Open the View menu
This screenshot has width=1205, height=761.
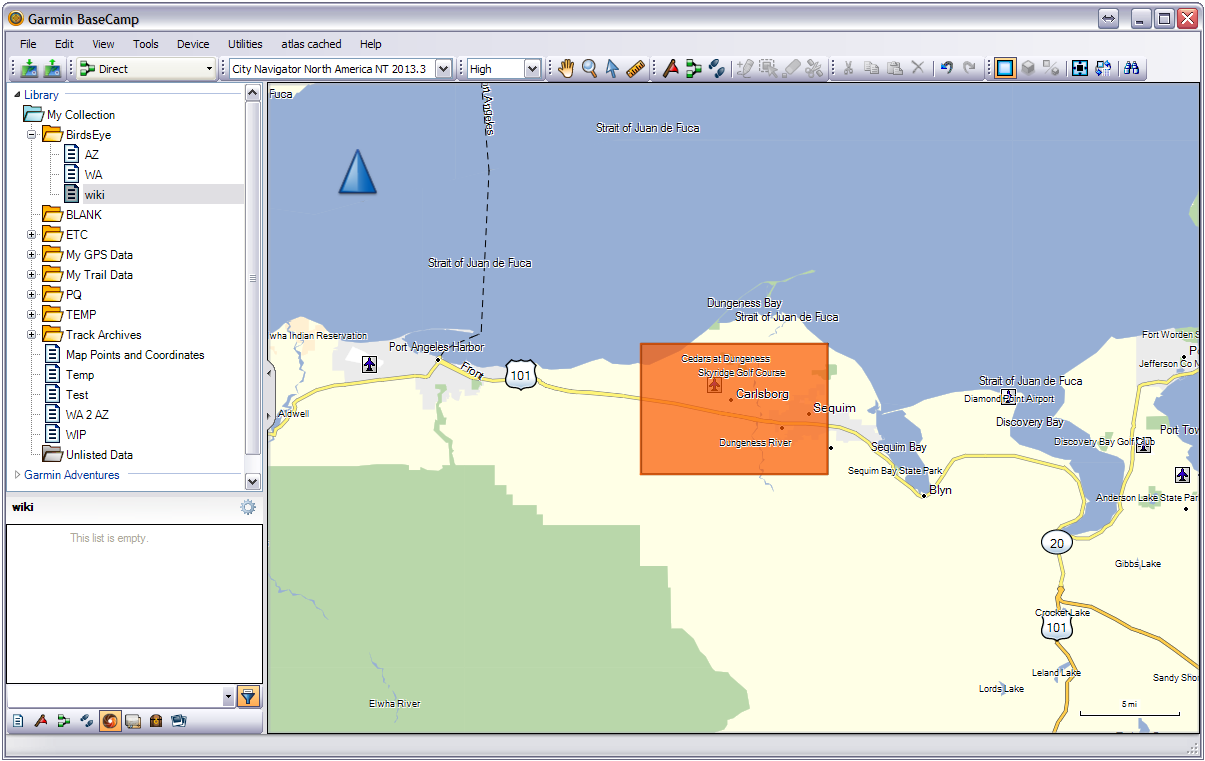[103, 44]
